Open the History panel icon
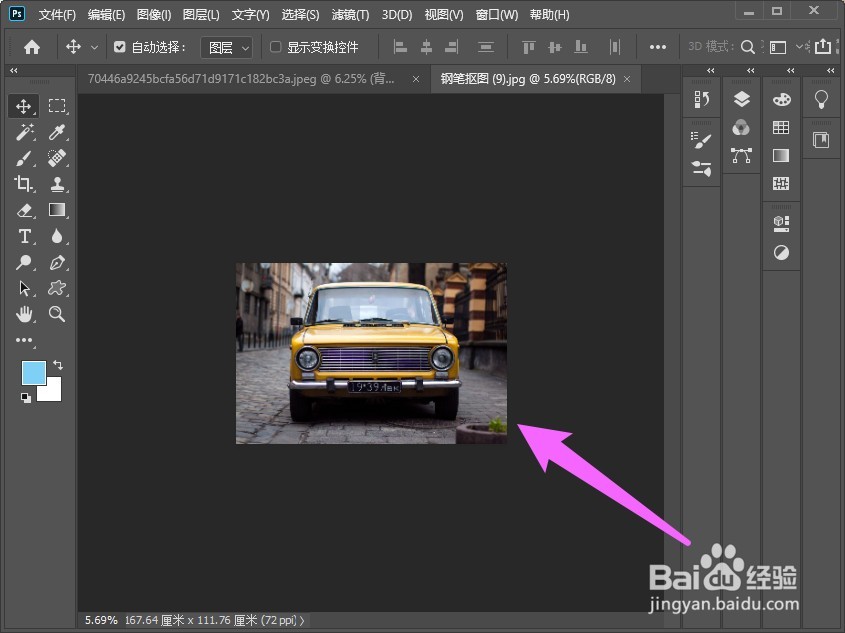 tap(702, 100)
